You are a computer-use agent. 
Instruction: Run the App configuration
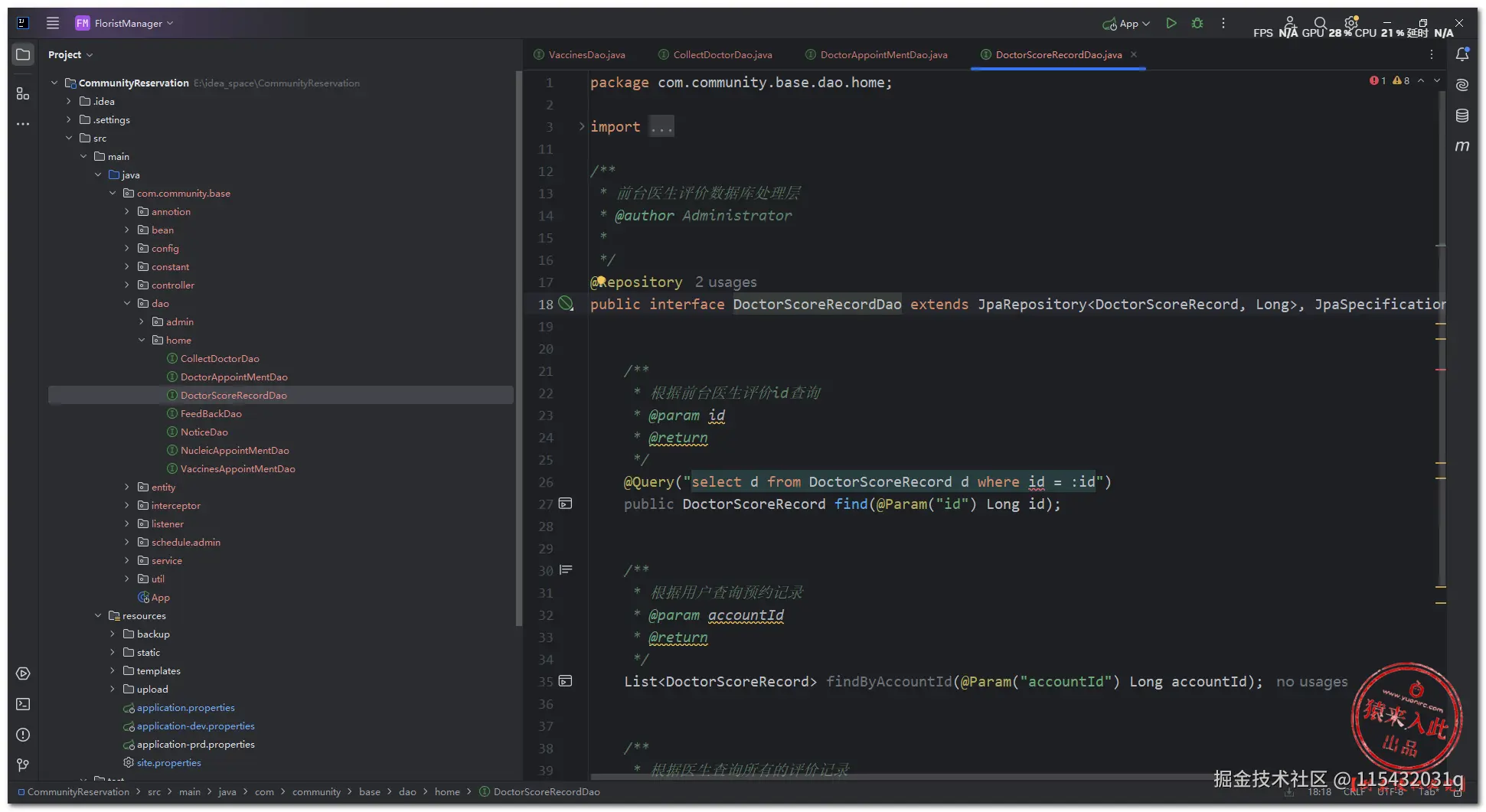pos(1171,23)
